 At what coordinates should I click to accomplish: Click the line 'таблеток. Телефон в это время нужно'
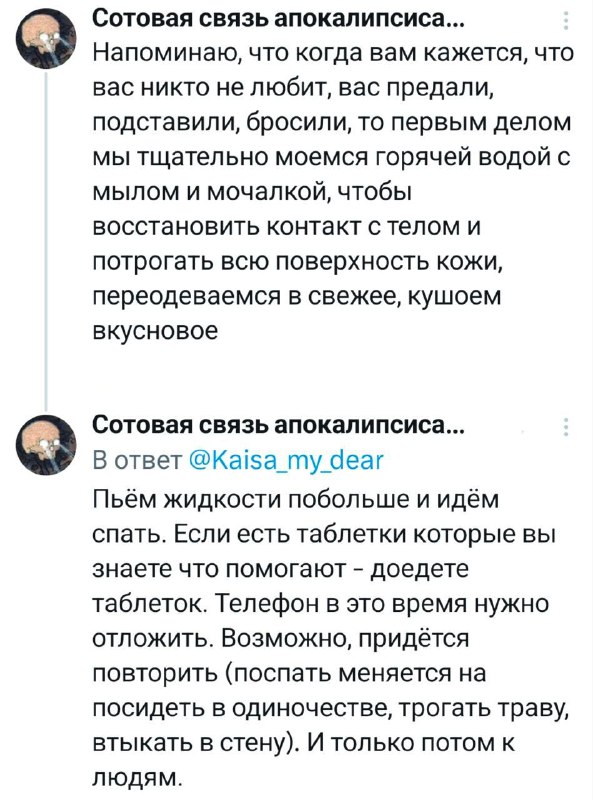321,605
